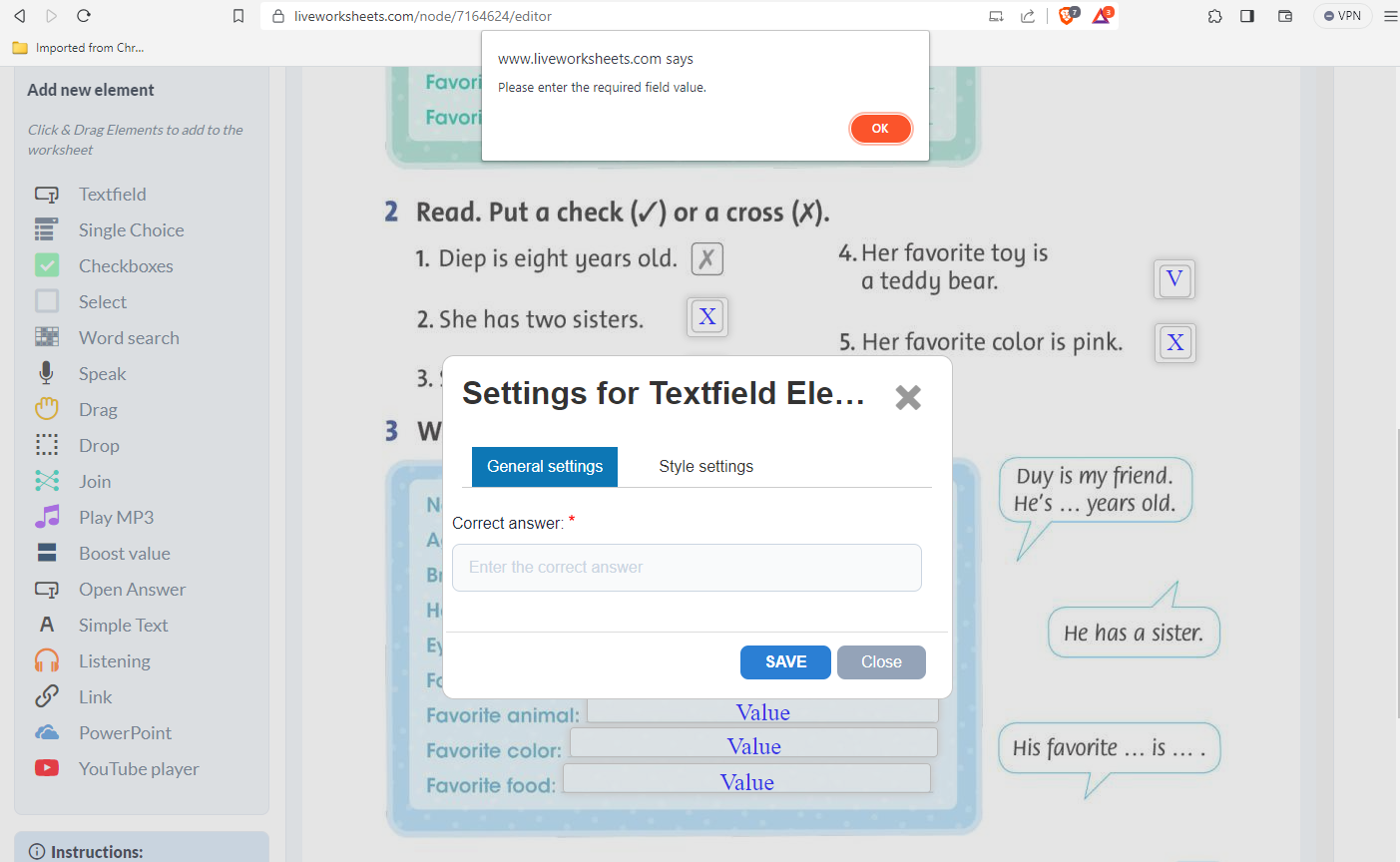Pick the Checkboxes element tool
Viewport: 1400px width, 862px height.
click(x=125, y=265)
